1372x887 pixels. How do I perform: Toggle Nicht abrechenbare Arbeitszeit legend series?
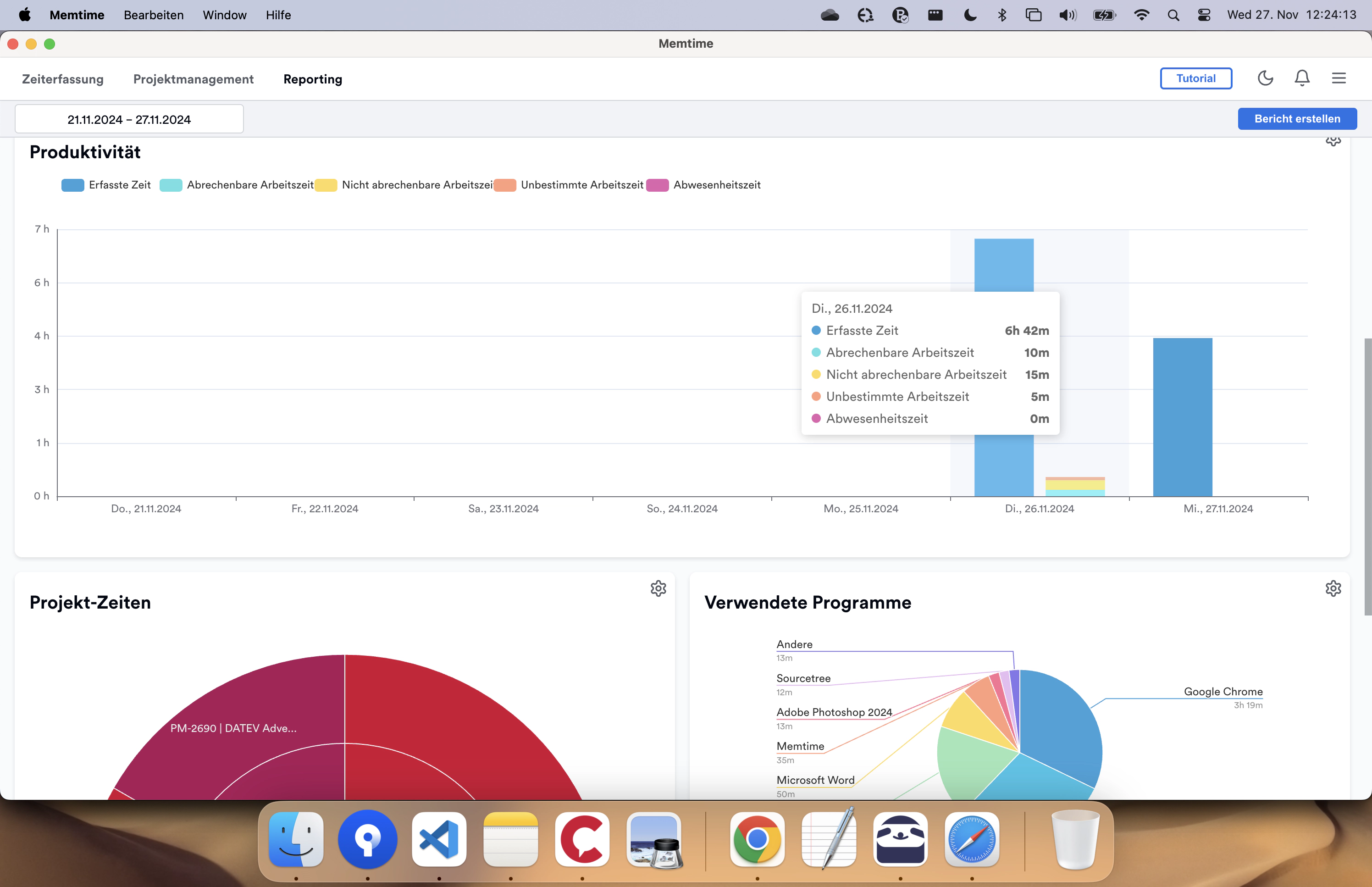[x=404, y=185]
